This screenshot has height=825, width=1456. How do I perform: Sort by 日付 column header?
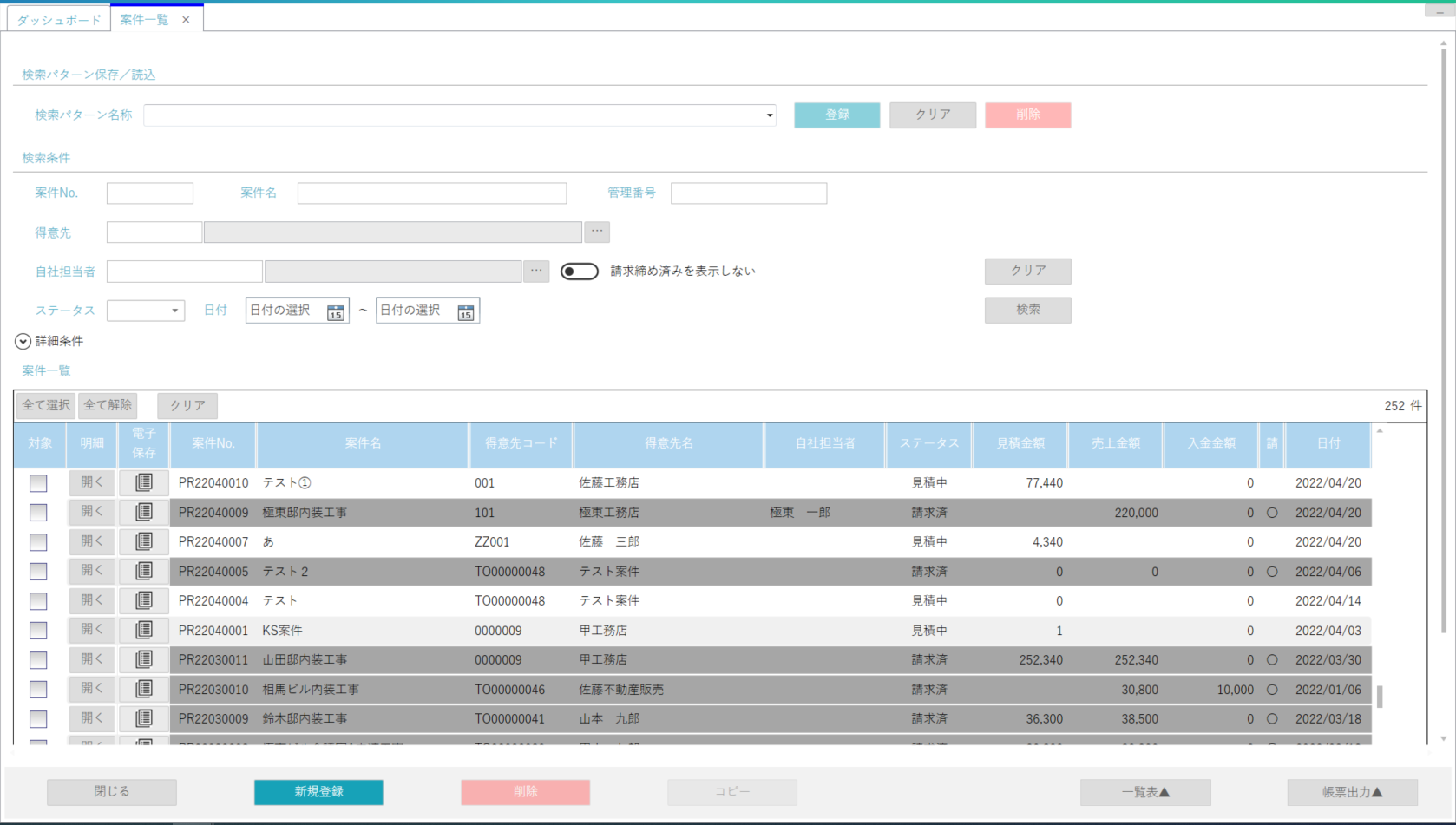point(1328,443)
